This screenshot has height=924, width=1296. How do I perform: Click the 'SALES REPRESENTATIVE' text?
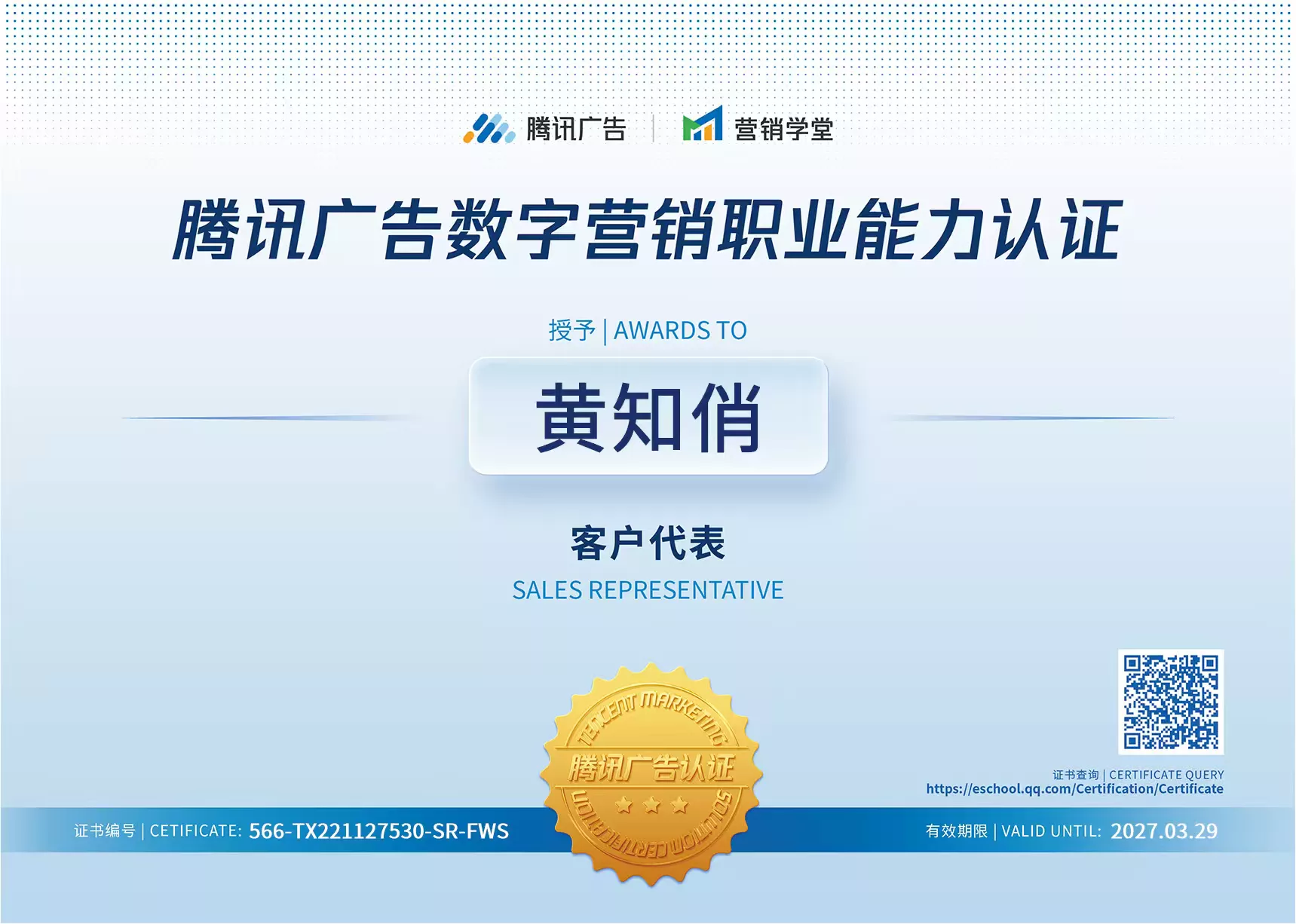(648, 590)
